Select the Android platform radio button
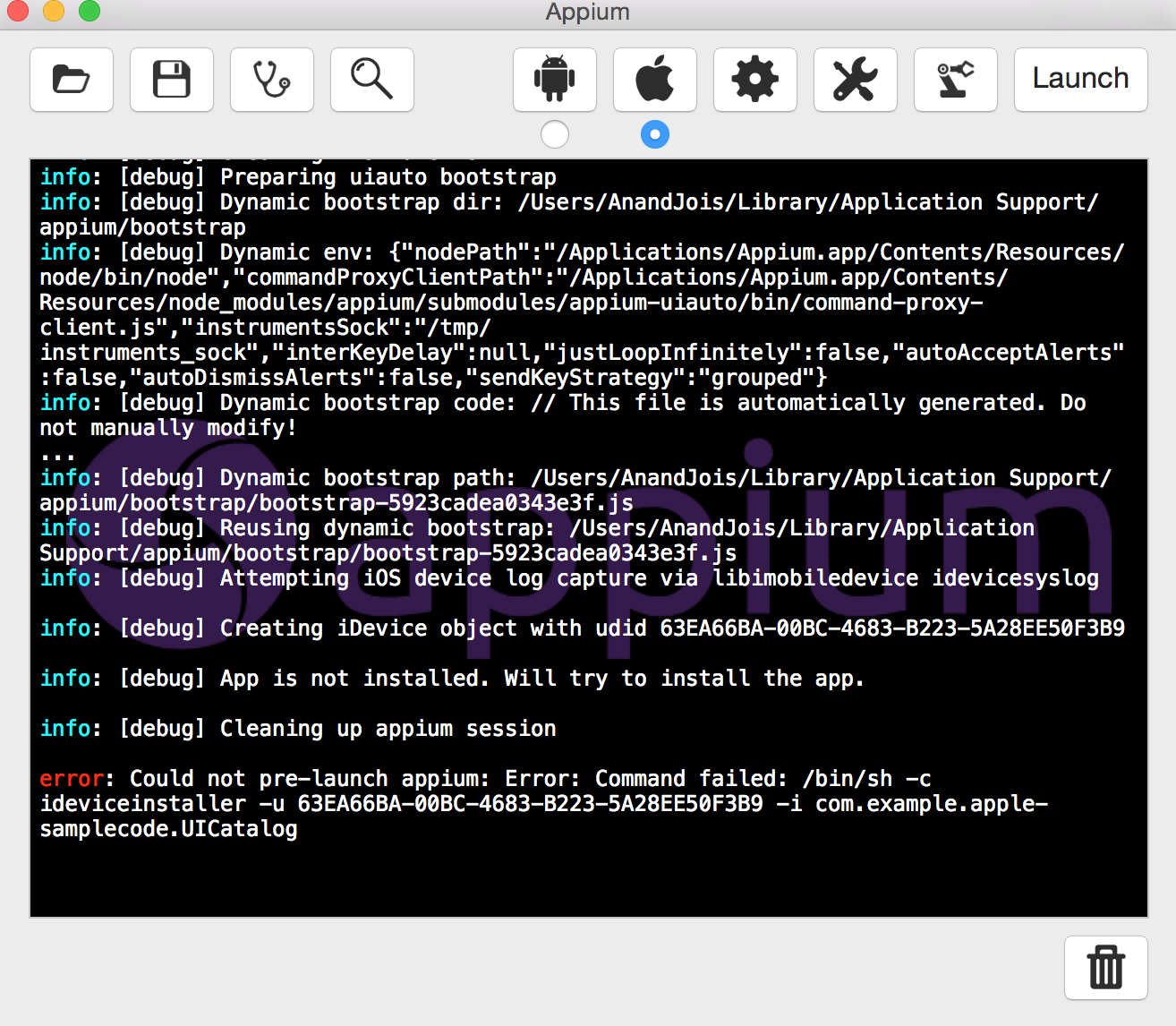 [554, 134]
